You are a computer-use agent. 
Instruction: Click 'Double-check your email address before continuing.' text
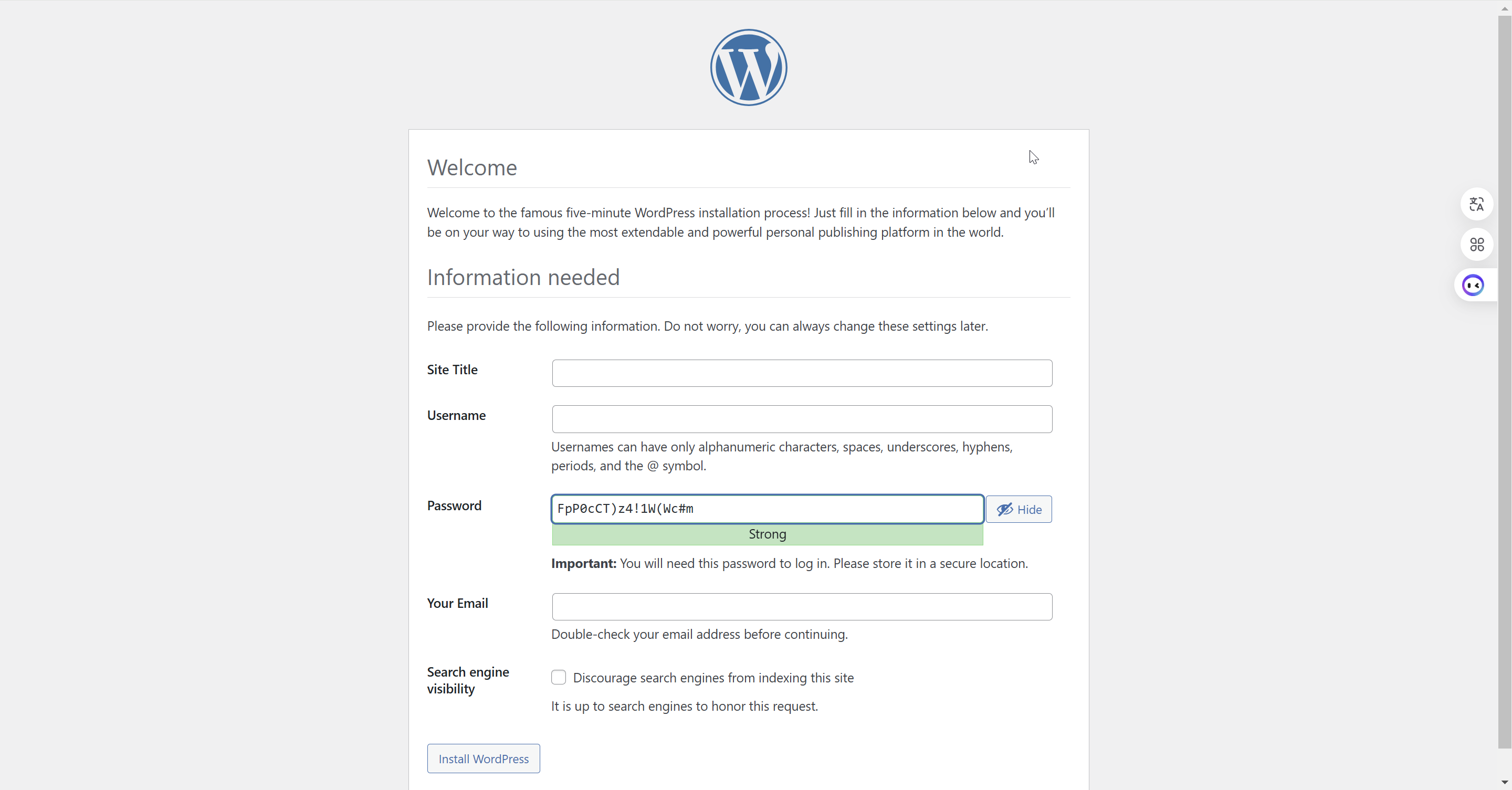click(699, 635)
